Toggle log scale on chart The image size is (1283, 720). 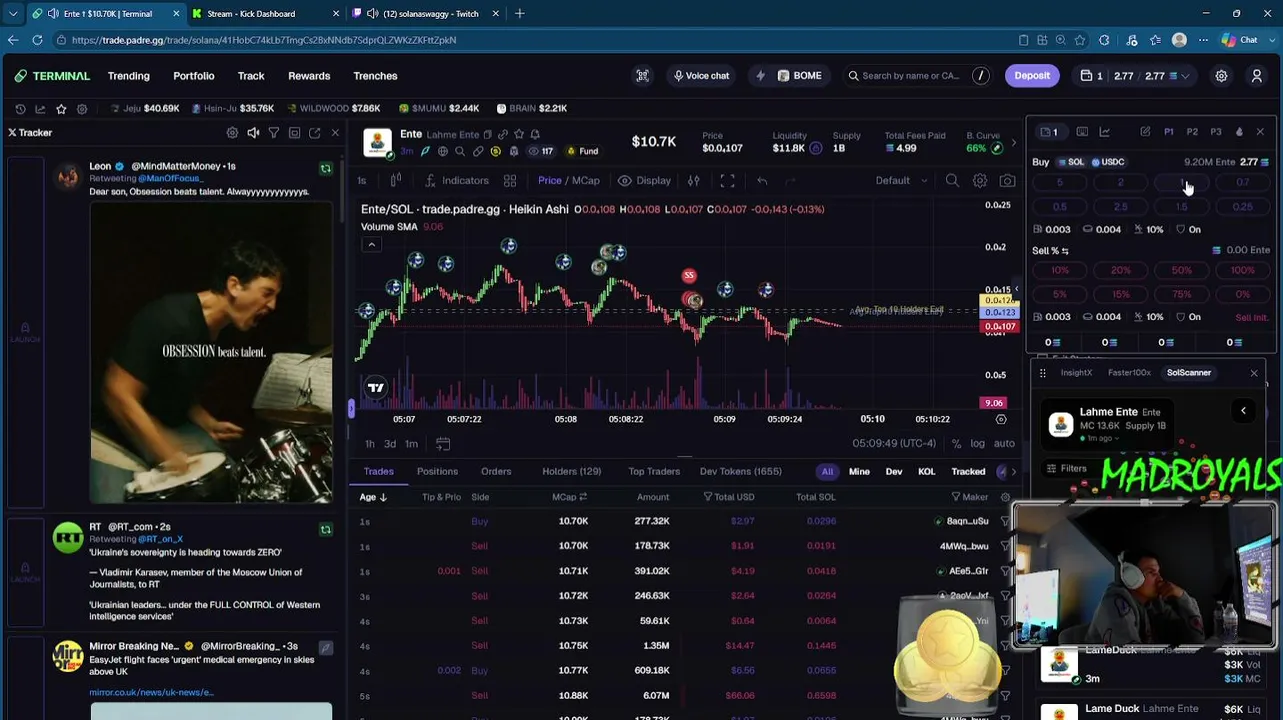[977, 444]
